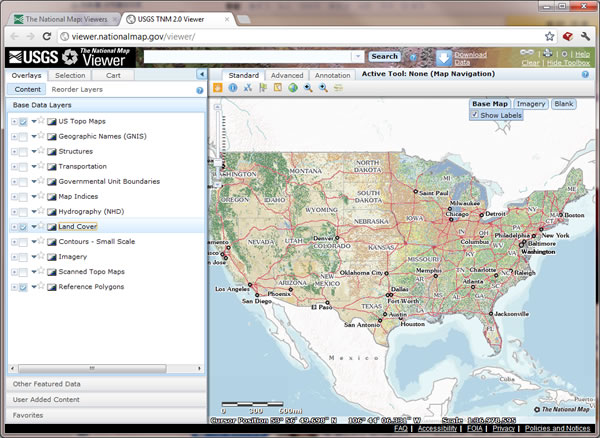
Task: Select the XY coordinates tool
Action: pyautogui.click(x=248, y=88)
